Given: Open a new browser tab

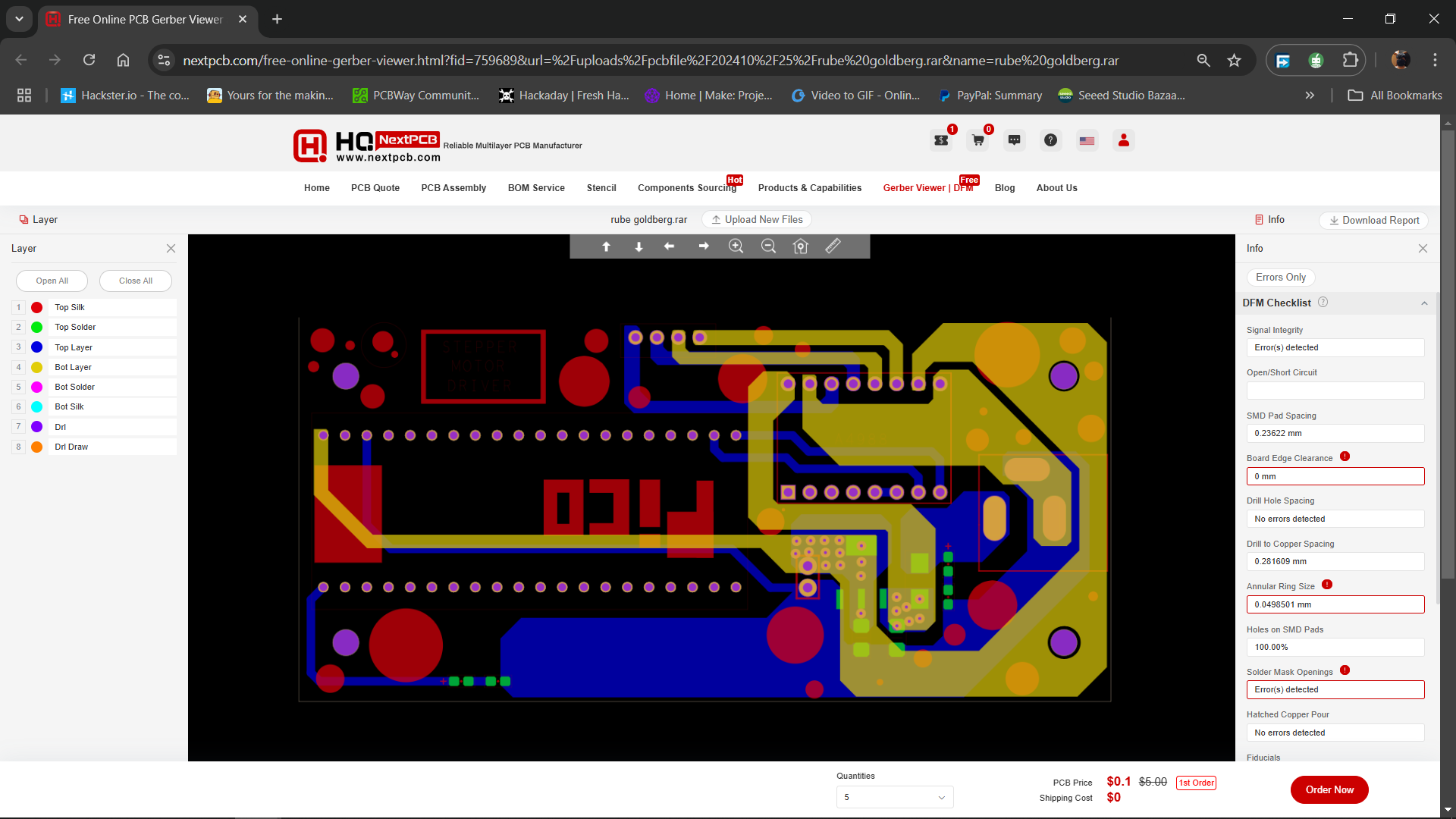Looking at the screenshot, I should [277, 19].
